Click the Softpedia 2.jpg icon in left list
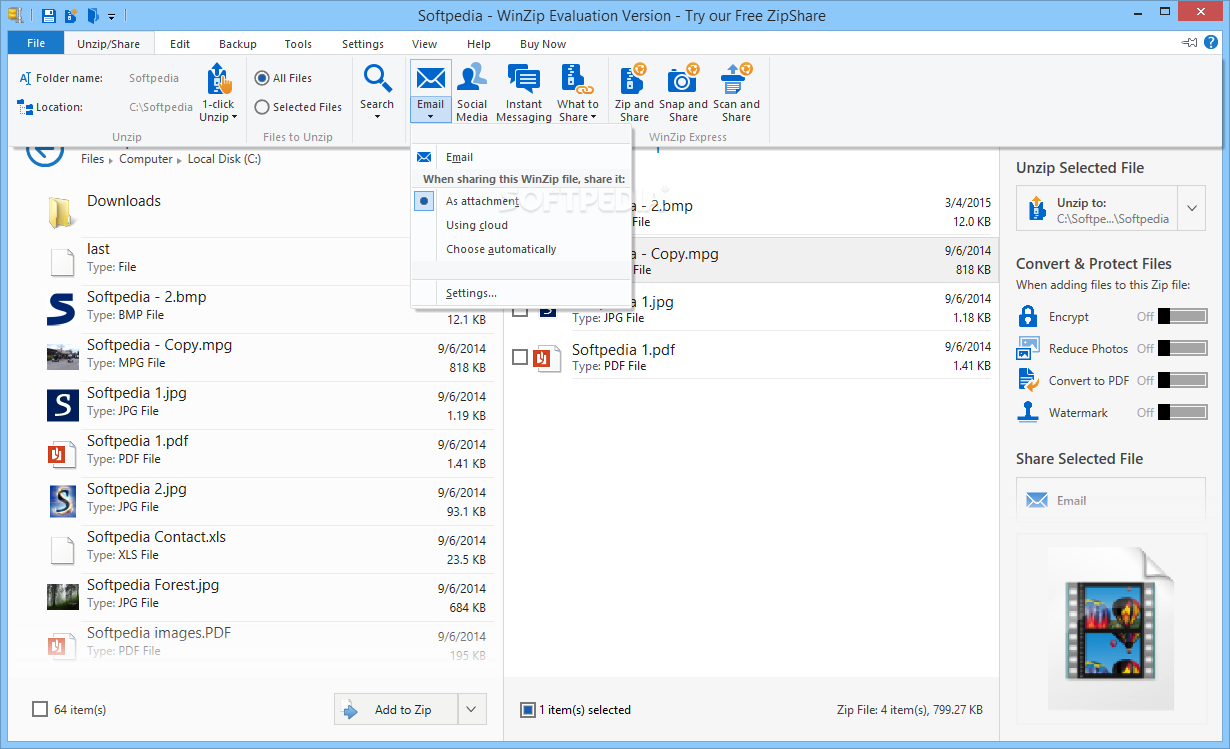Screen dimensions: 1230x749 (62, 500)
